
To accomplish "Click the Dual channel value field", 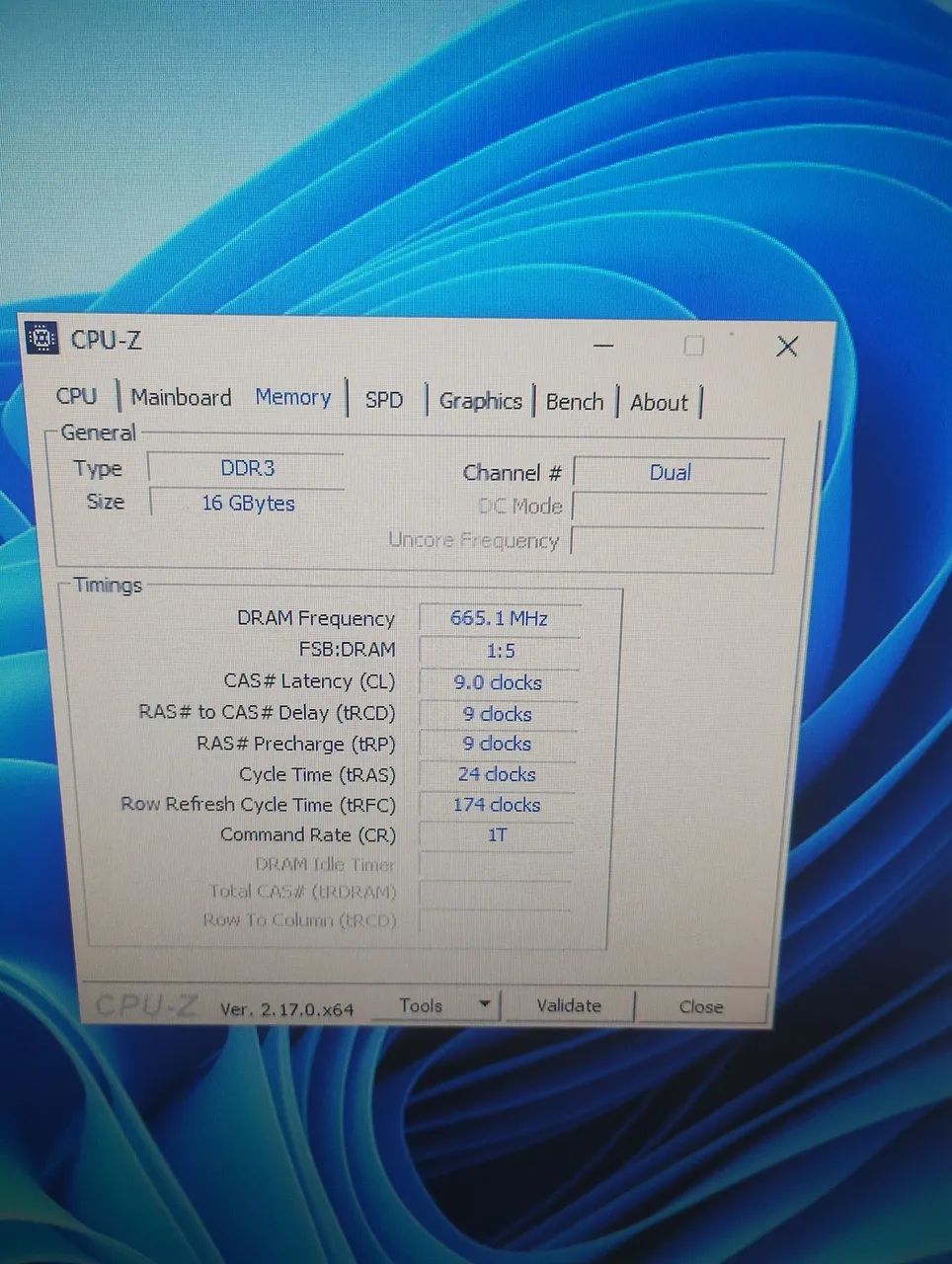I will pyautogui.click(x=671, y=473).
